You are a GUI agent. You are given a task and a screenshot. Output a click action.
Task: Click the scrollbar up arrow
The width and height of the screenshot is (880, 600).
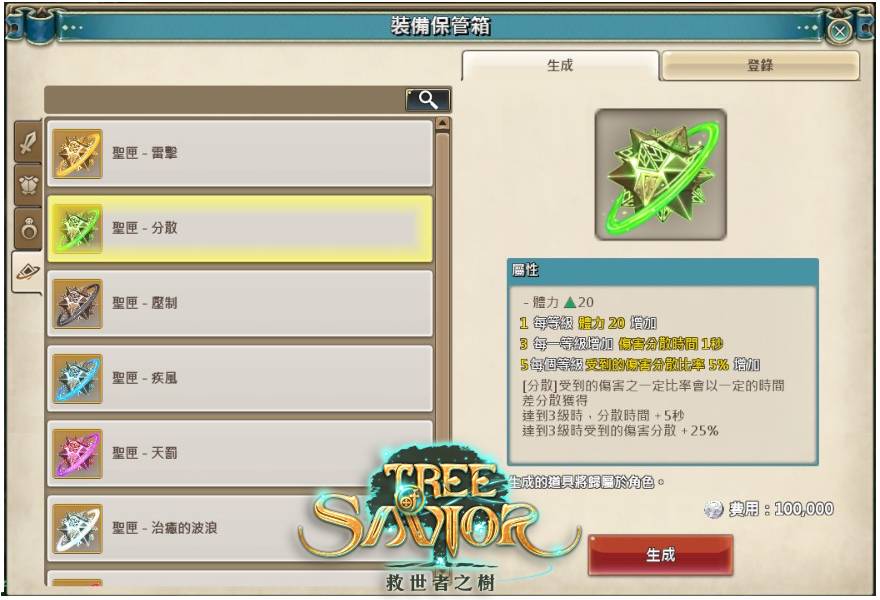click(442, 123)
